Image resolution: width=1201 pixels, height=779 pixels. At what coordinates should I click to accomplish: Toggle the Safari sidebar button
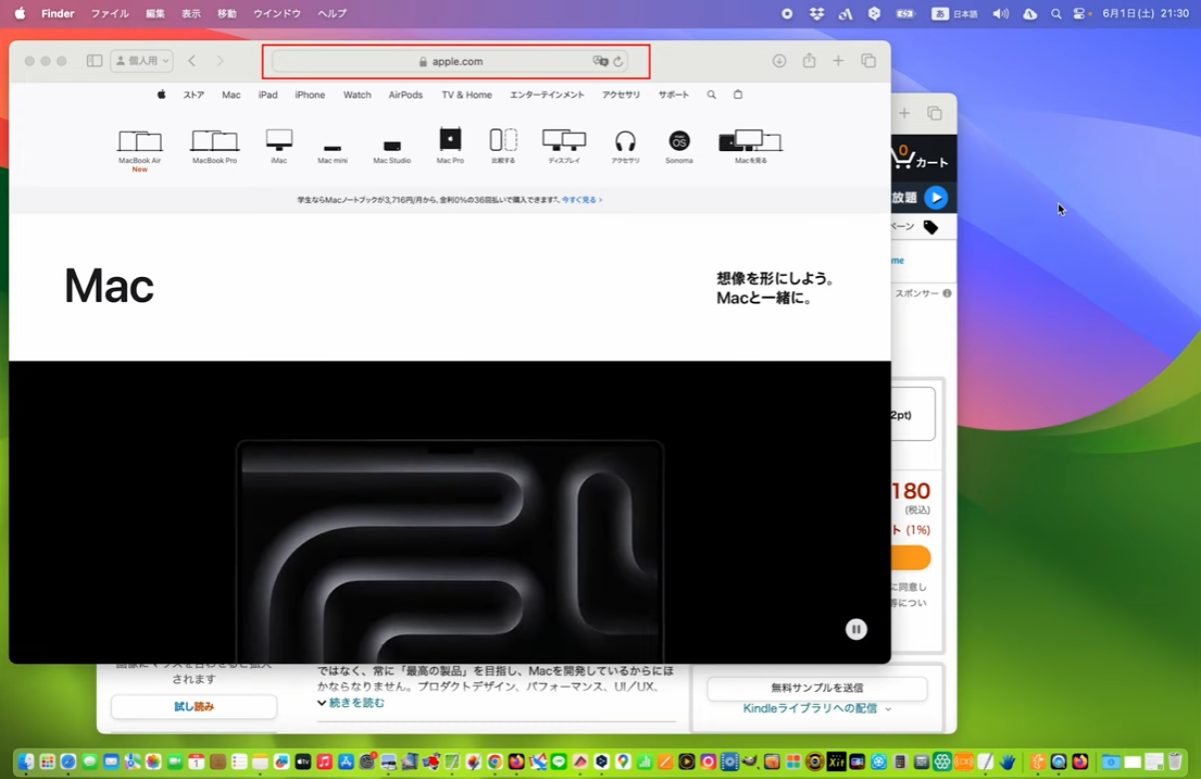[94, 61]
